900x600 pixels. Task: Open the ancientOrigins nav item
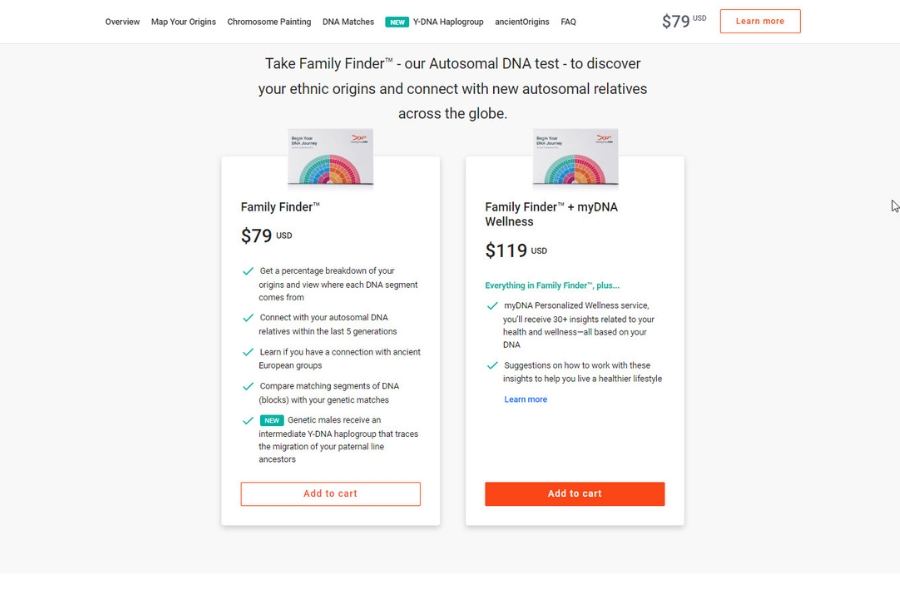coord(522,22)
